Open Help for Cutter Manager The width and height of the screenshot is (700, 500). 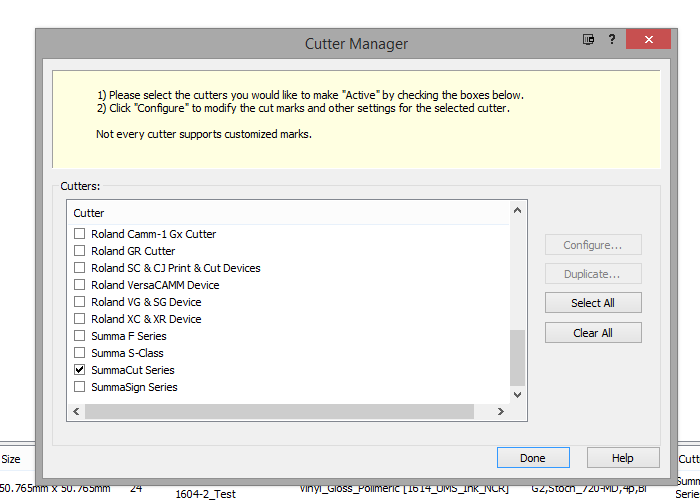tap(623, 458)
